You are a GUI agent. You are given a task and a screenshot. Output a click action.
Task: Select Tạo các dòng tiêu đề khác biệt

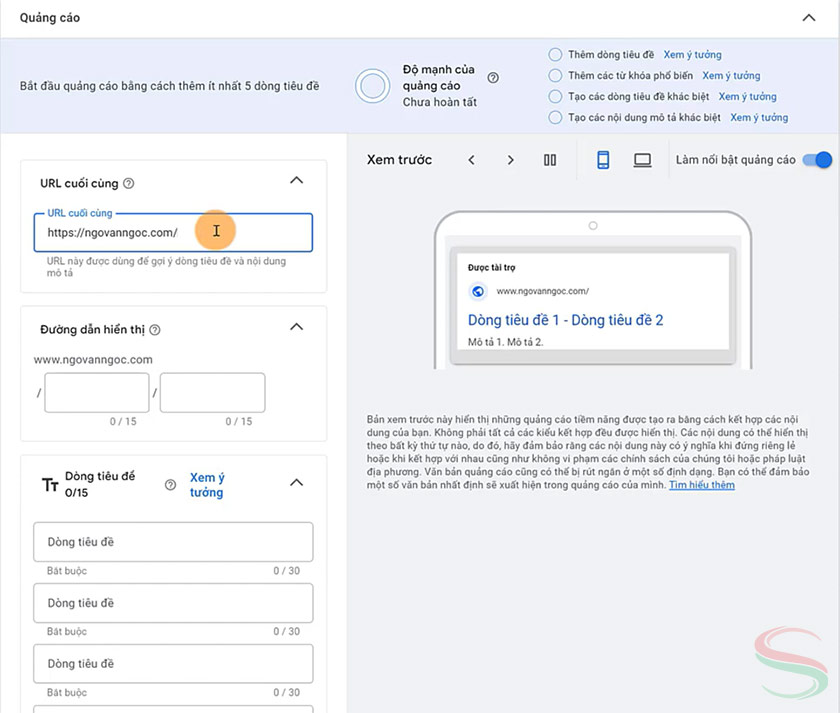(555, 97)
